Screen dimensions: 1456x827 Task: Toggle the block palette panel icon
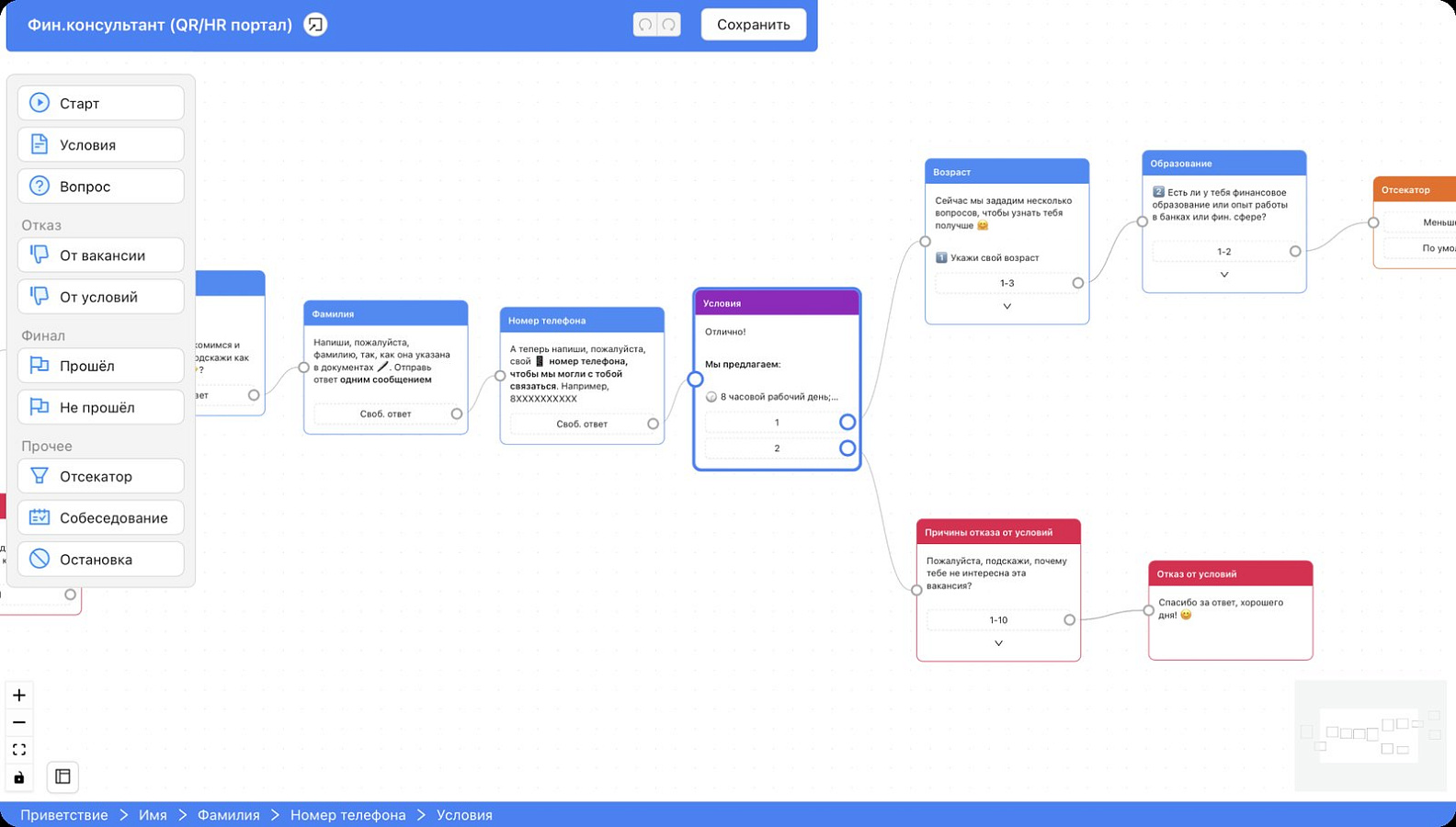coord(63,776)
